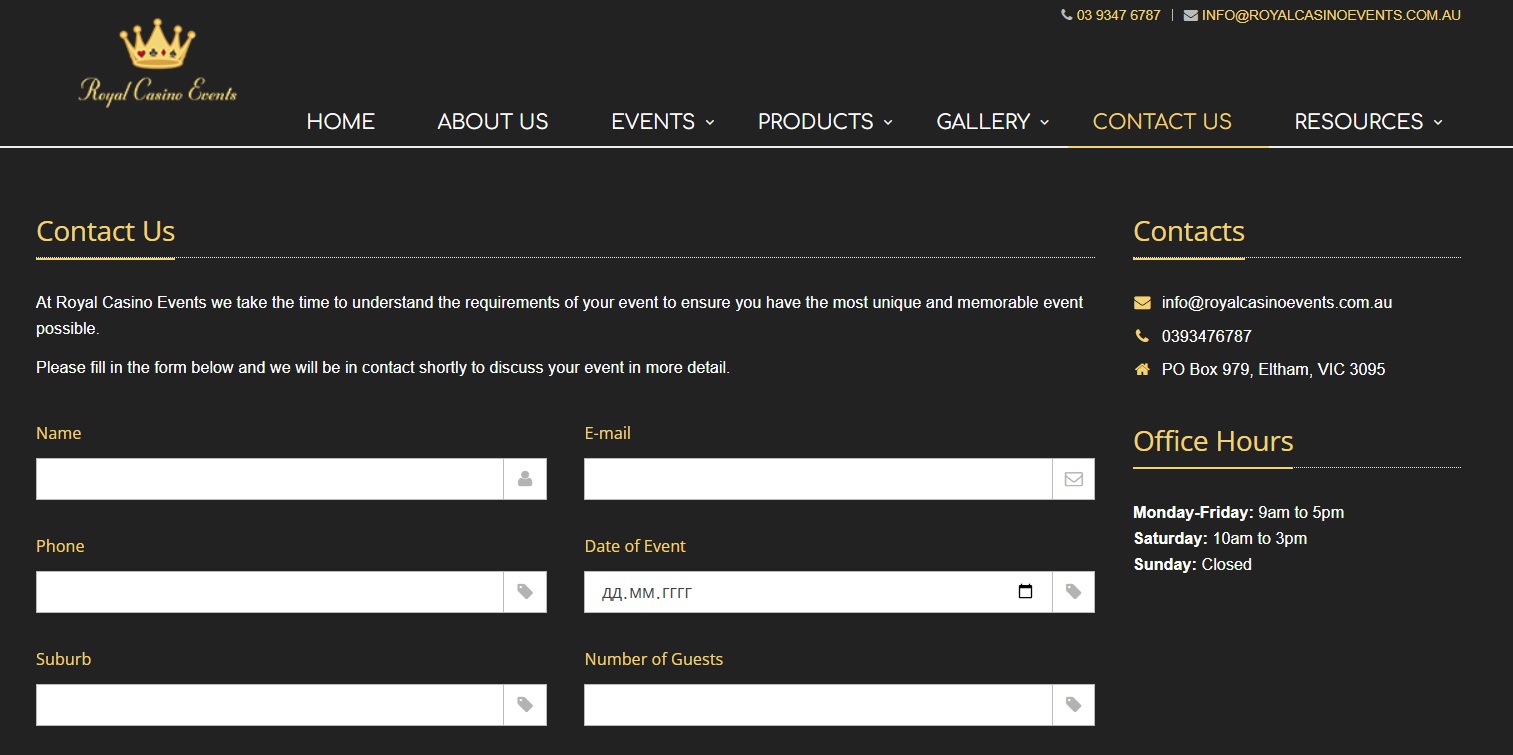Click the Saturday: 10am to 3pm line

pos(1220,538)
